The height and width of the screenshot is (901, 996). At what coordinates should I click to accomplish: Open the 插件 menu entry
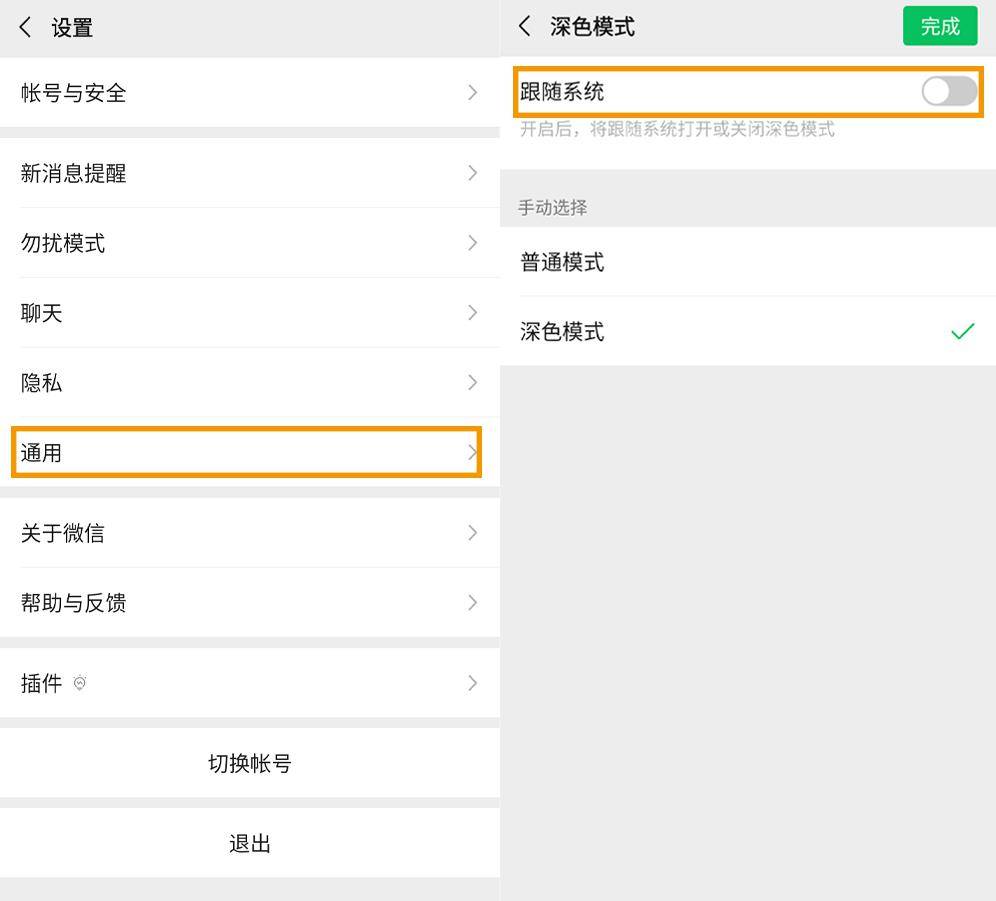(250, 683)
